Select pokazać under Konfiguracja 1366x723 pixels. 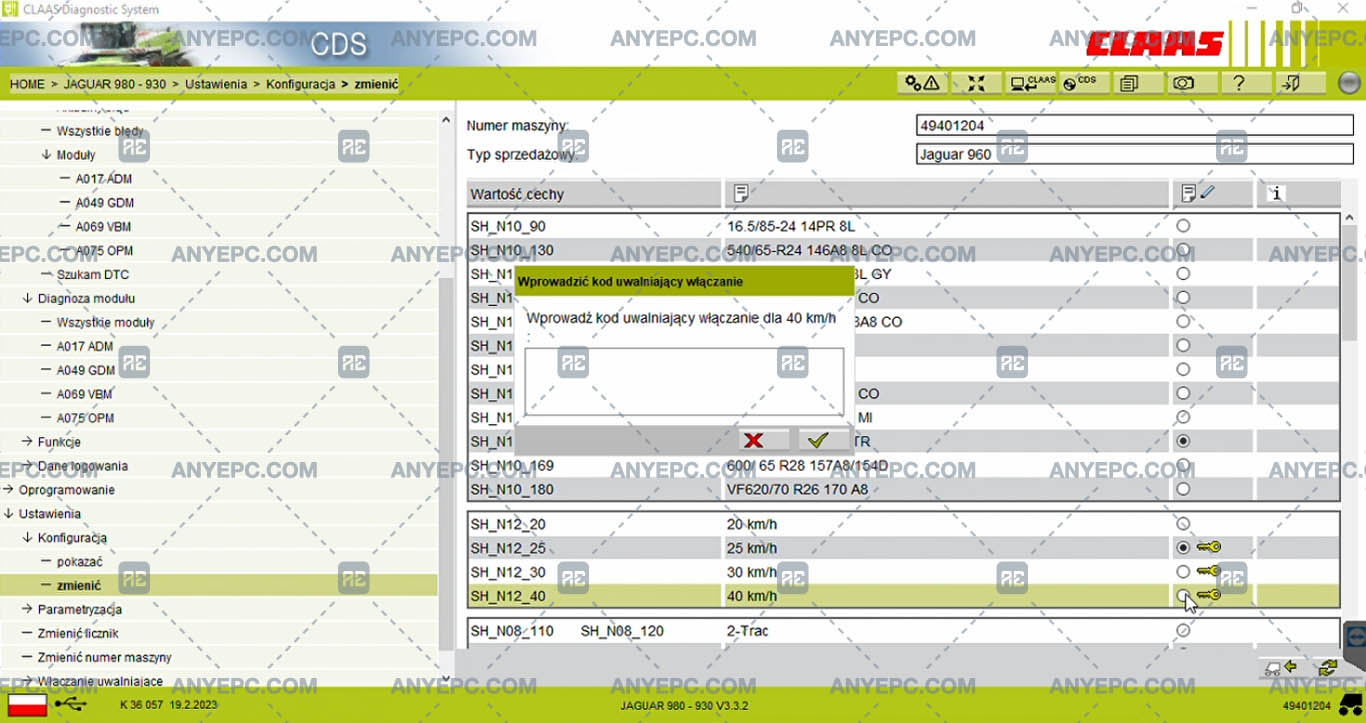[x=80, y=562]
